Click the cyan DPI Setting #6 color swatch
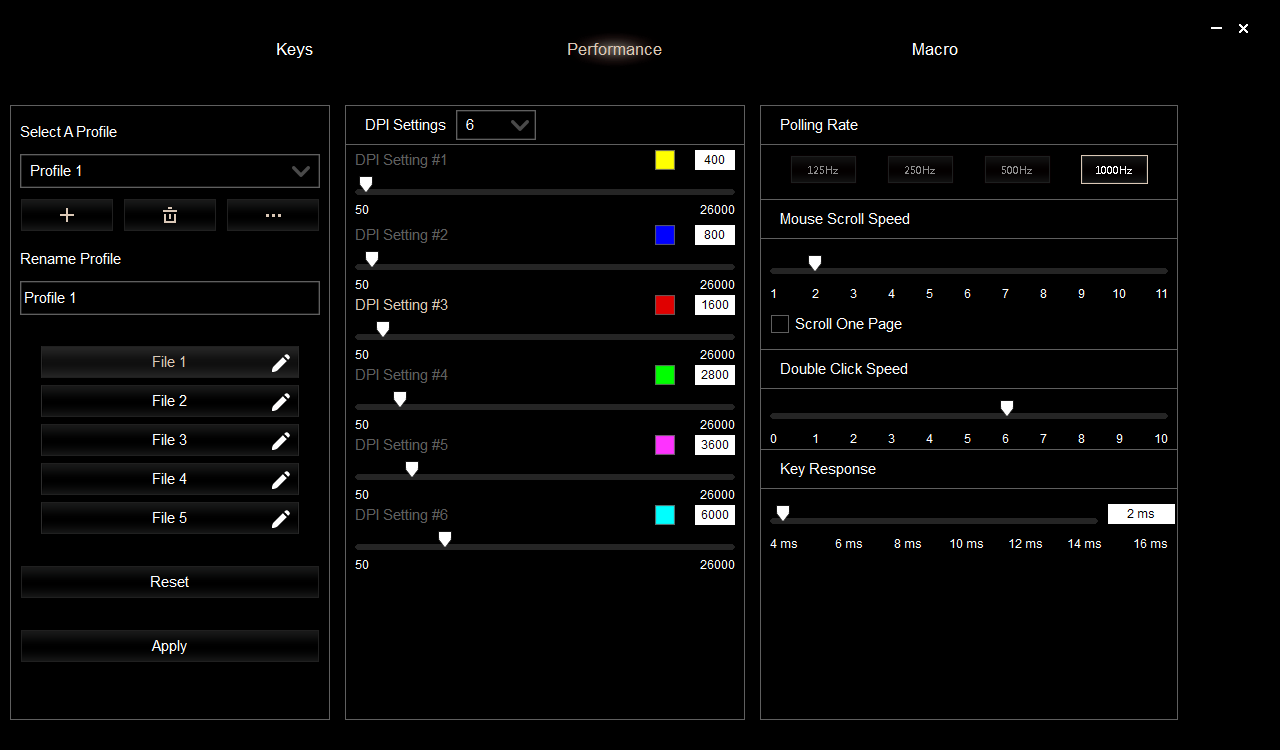The width and height of the screenshot is (1280, 750). (x=665, y=515)
